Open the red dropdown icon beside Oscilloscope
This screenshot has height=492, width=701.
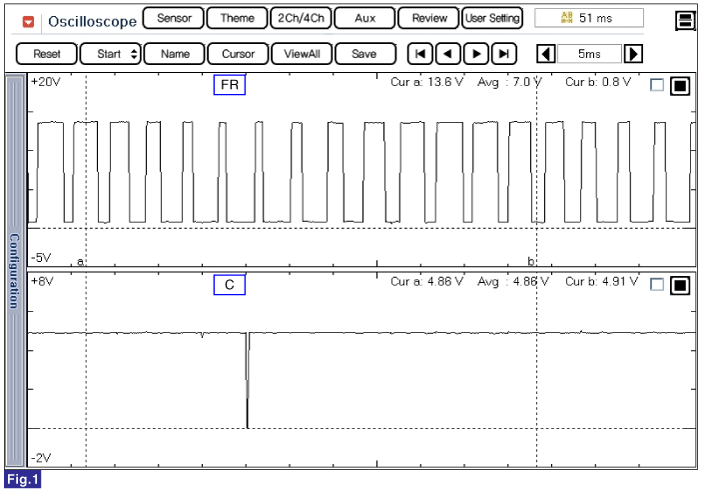tap(28, 21)
